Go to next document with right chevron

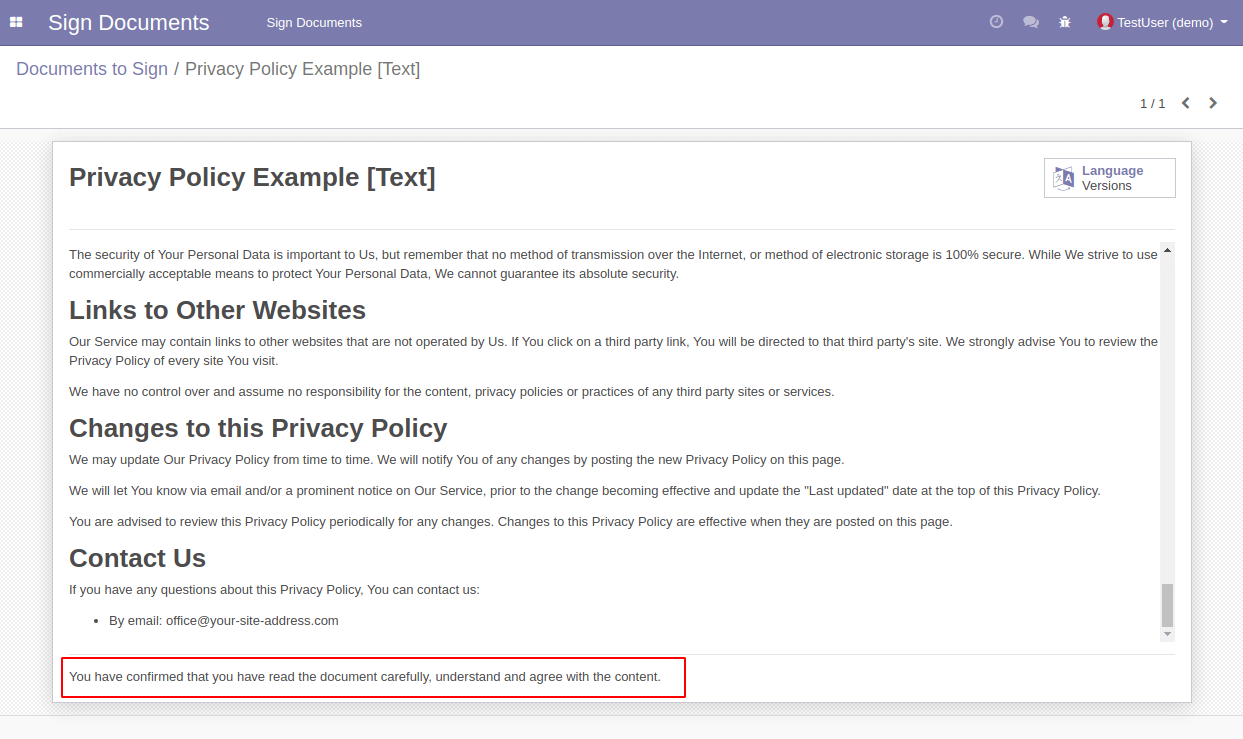click(1213, 103)
